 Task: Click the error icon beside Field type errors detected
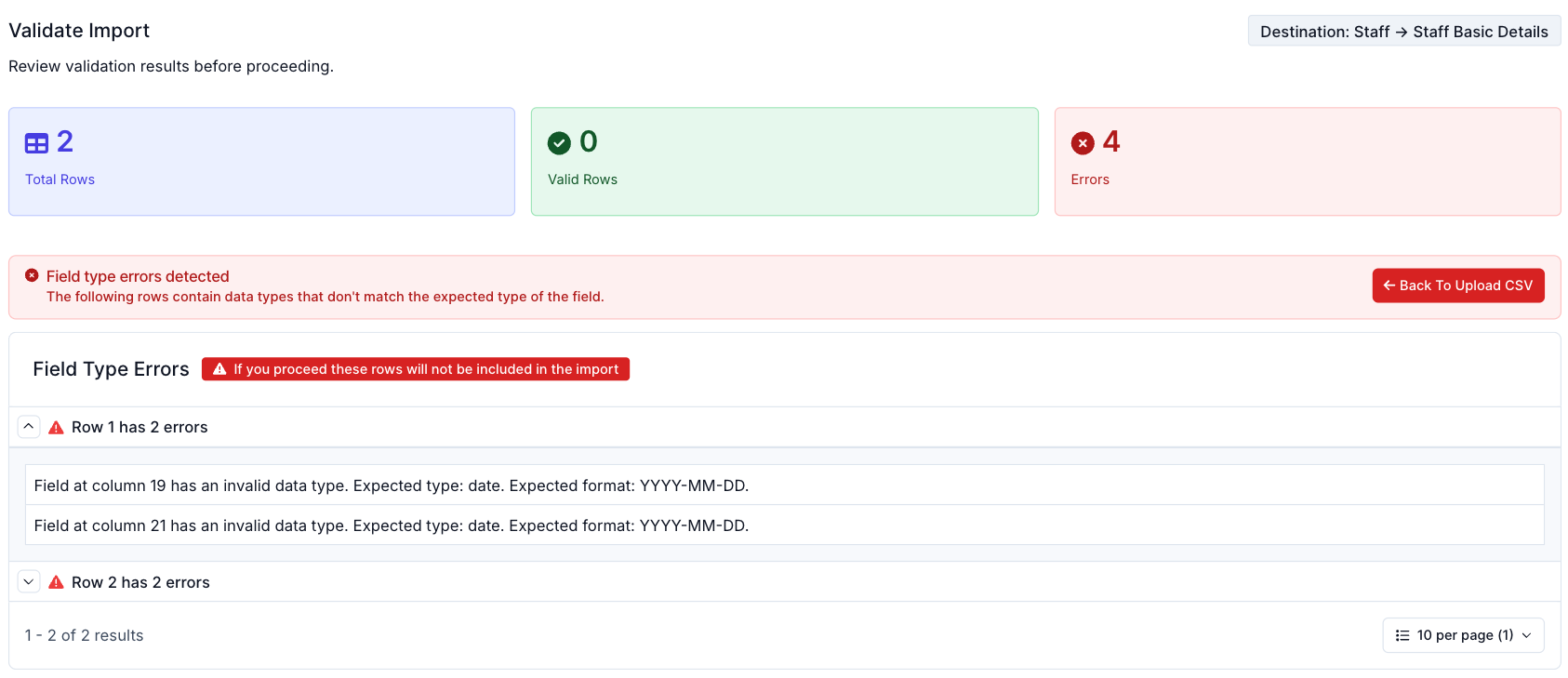tap(32, 275)
